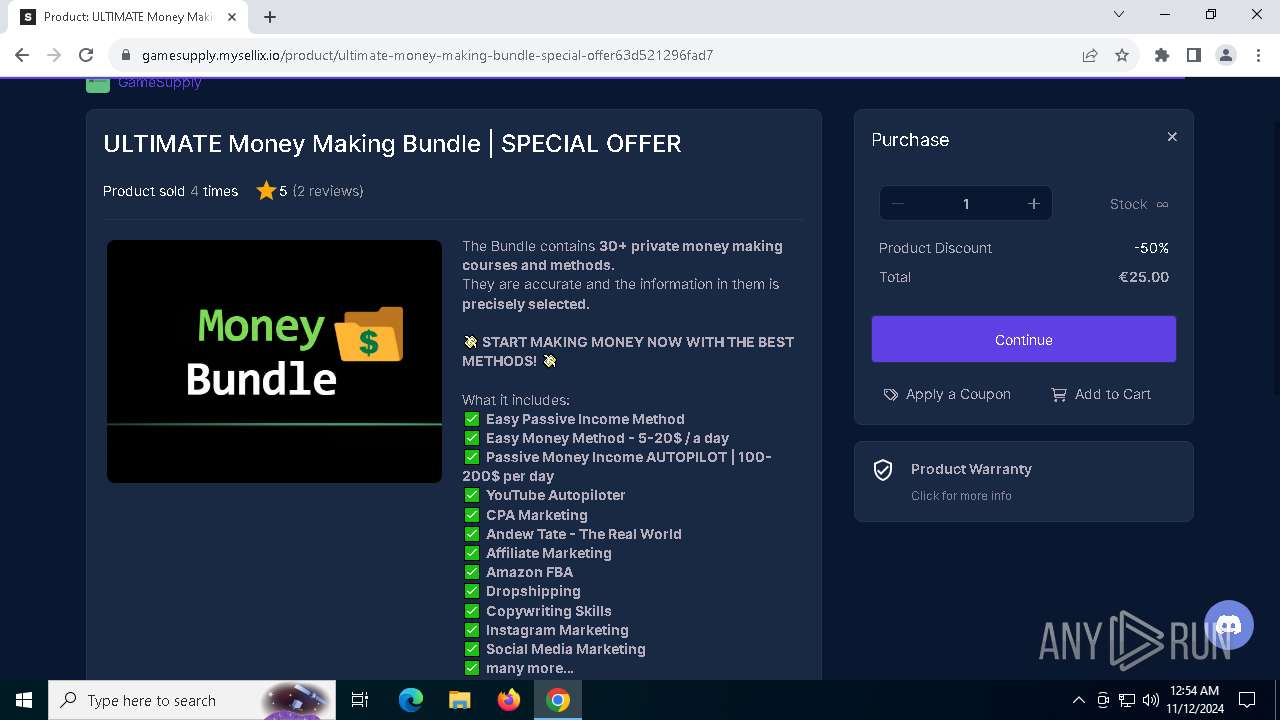The height and width of the screenshot is (720, 1280).
Task: Click the Amazon FBA list item
Action: pos(529,572)
